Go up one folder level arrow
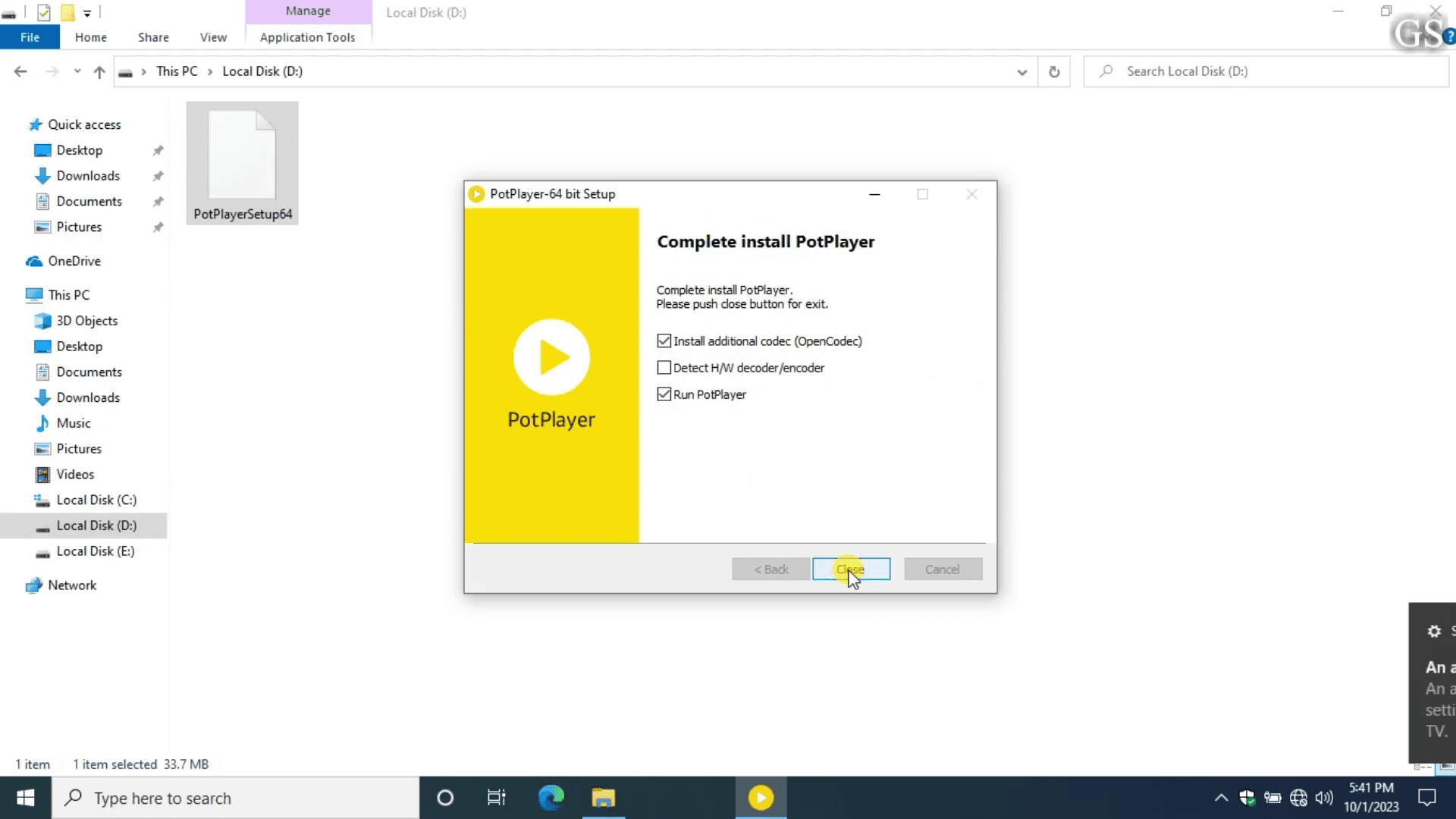The width and height of the screenshot is (1456, 819). (x=99, y=71)
